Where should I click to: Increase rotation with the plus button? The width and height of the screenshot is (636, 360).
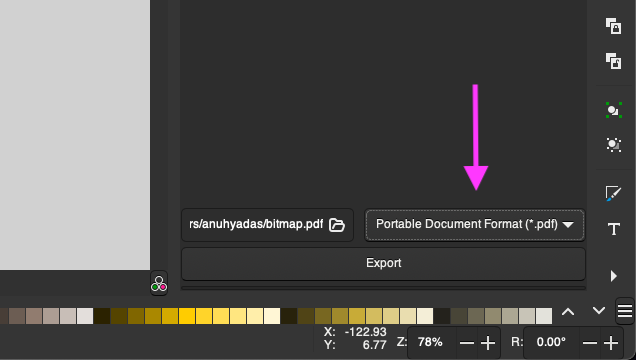click(611, 343)
